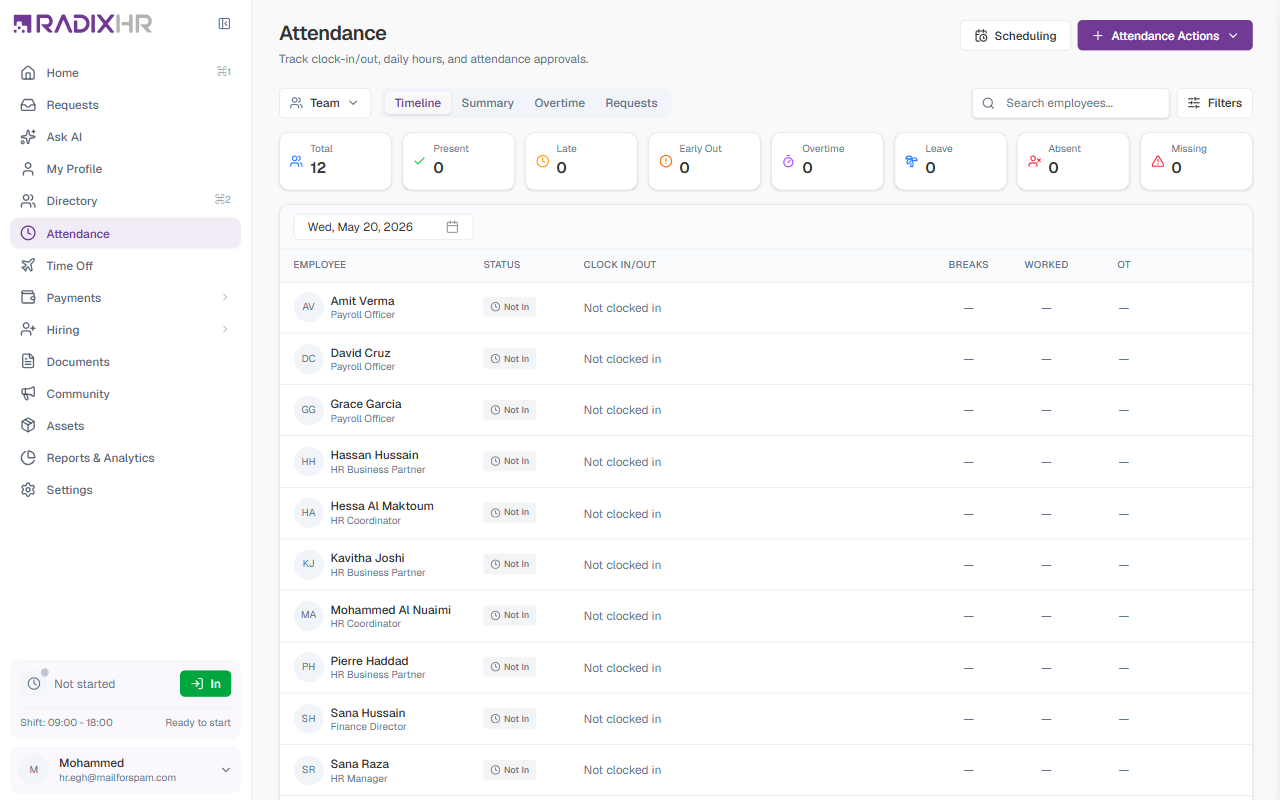
Task: Click the Search employees input field
Action: [x=1071, y=103]
